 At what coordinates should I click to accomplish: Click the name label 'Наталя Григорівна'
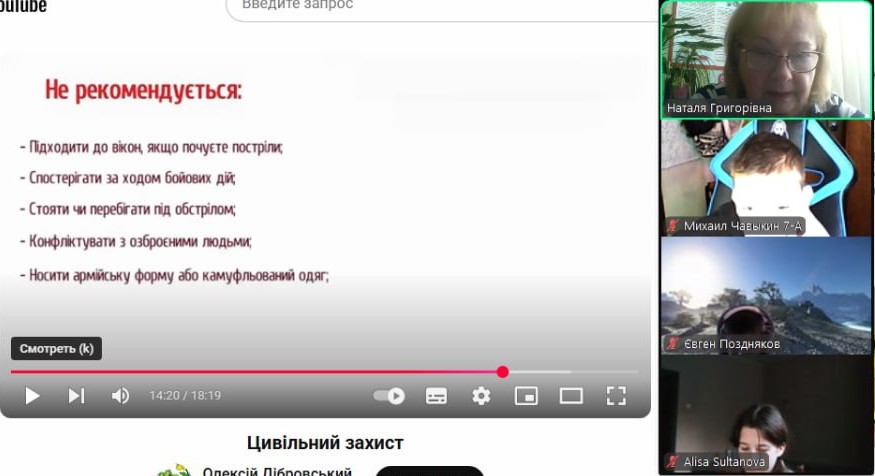pyautogui.click(x=719, y=108)
